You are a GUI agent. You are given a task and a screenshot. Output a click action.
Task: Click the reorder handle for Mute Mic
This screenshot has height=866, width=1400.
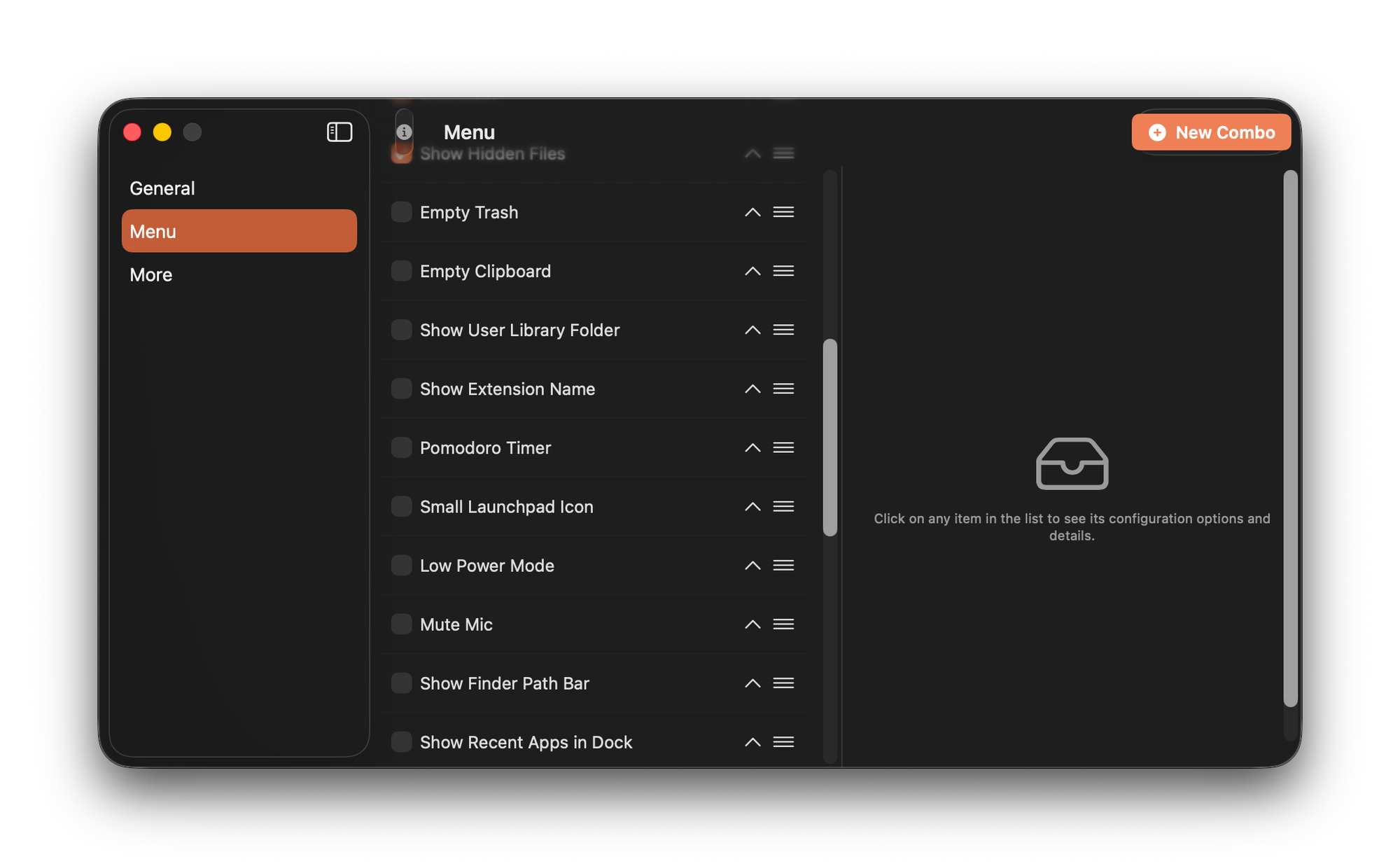(x=783, y=624)
